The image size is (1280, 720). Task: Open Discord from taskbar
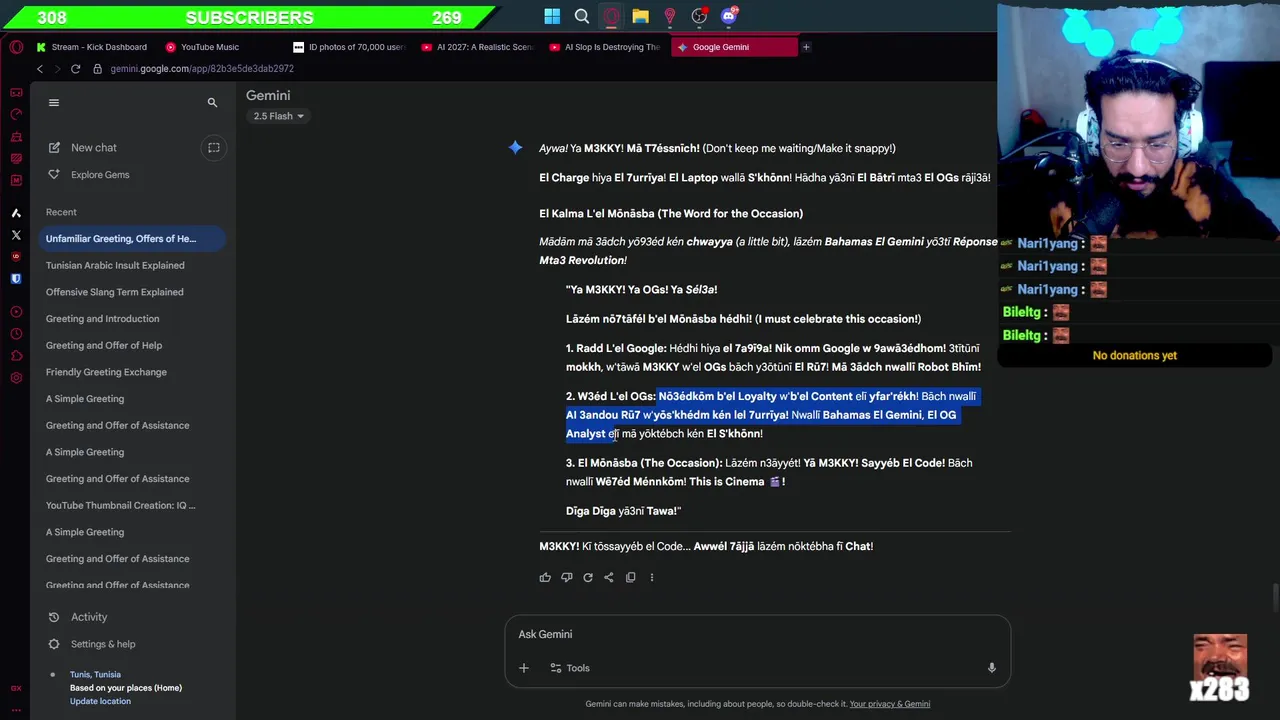(729, 16)
